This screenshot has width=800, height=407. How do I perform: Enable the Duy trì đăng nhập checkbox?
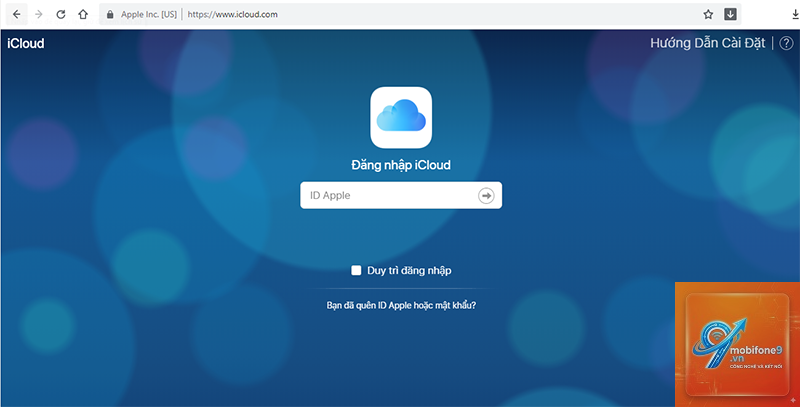point(356,270)
